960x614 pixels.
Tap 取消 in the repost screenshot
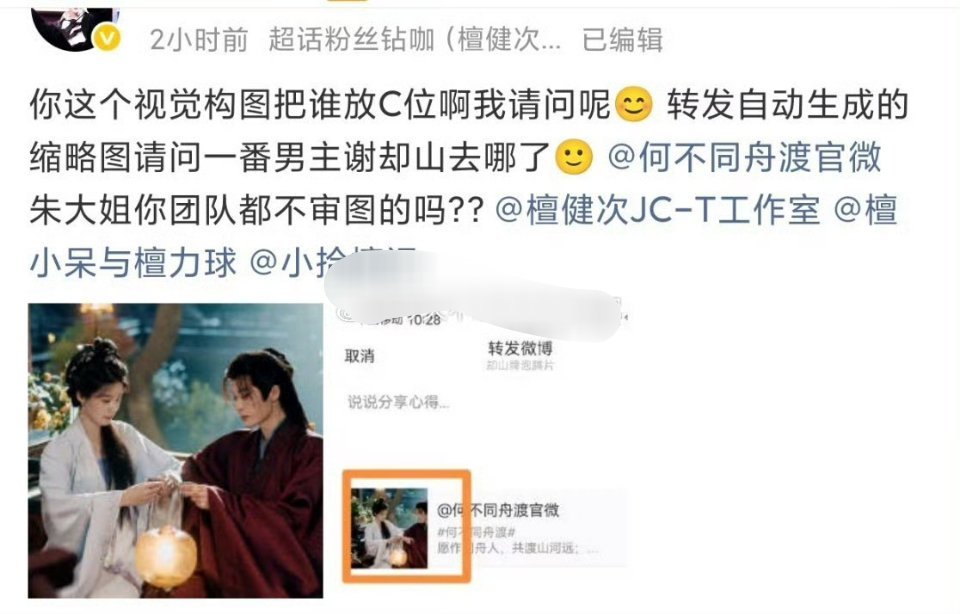click(359, 356)
